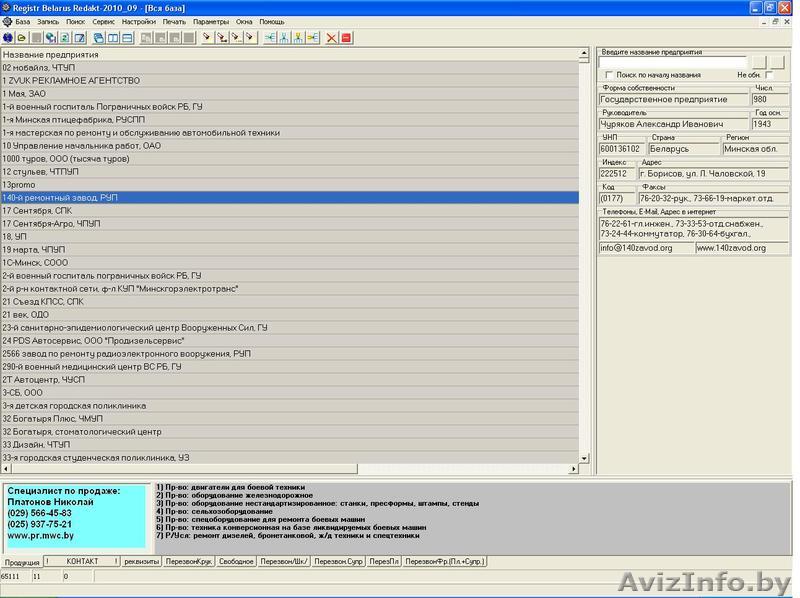The image size is (800, 598).
Task: Switch to the КОНТАКТ tab
Action: 82,562
